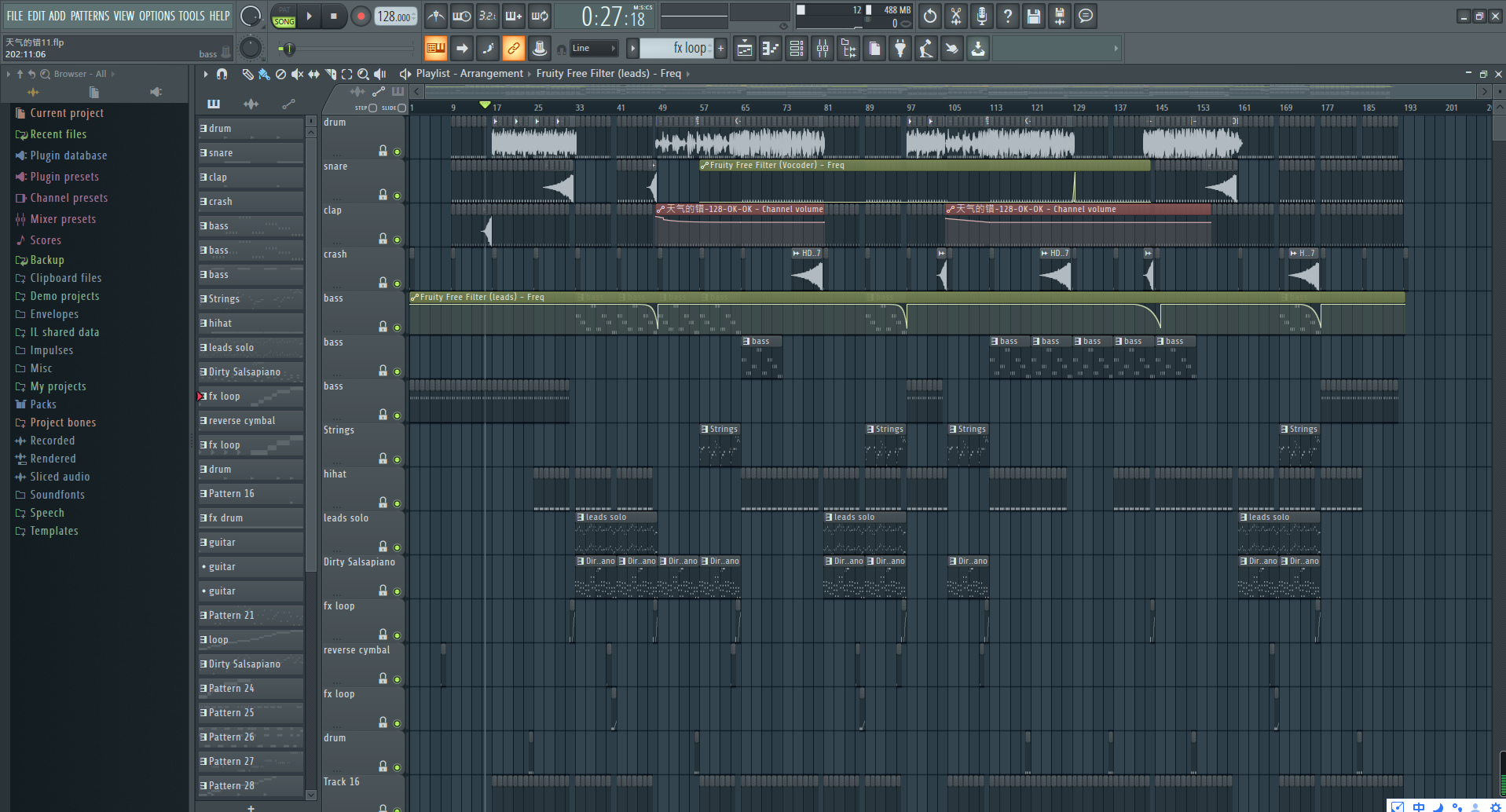Expand the Packs browser folder
Viewport: 1506px width, 812px height.
click(43, 404)
